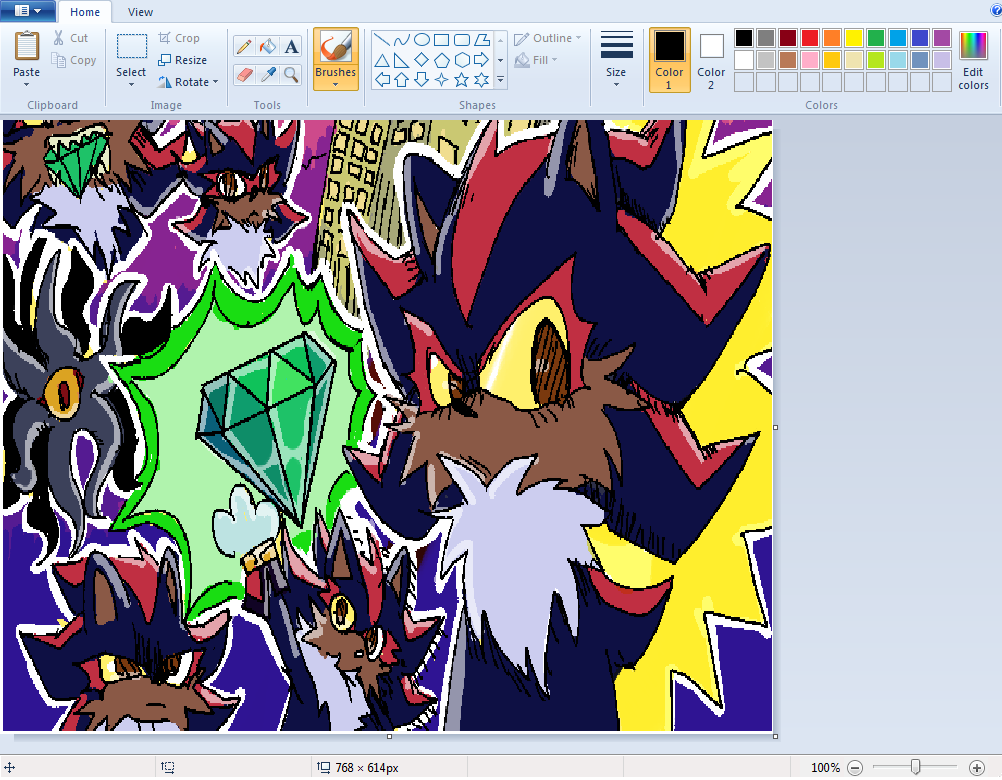The height and width of the screenshot is (780, 1002).
Task: Pick the Four-point star shape
Action: click(x=442, y=80)
